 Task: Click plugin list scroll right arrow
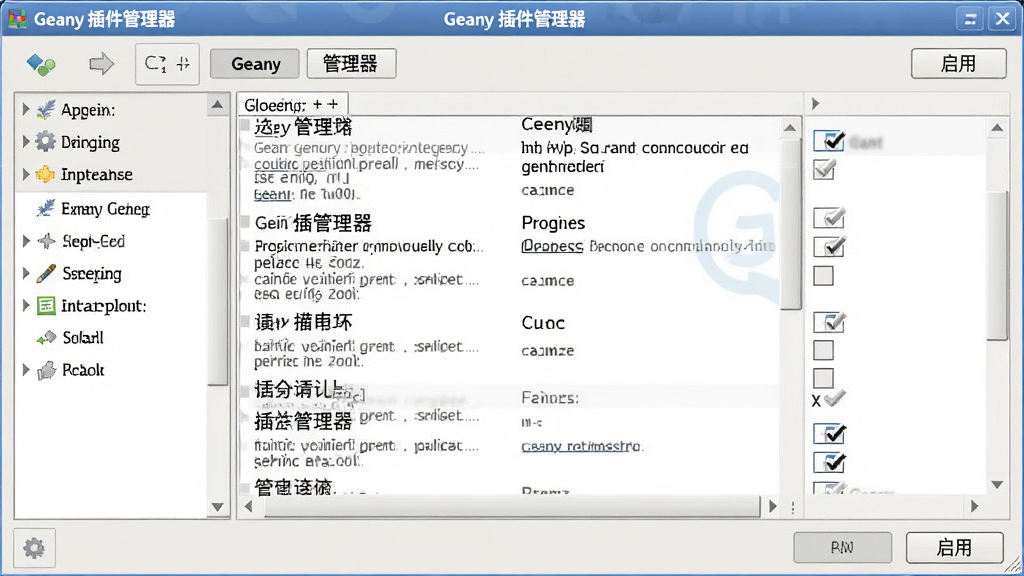[x=773, y=506]
